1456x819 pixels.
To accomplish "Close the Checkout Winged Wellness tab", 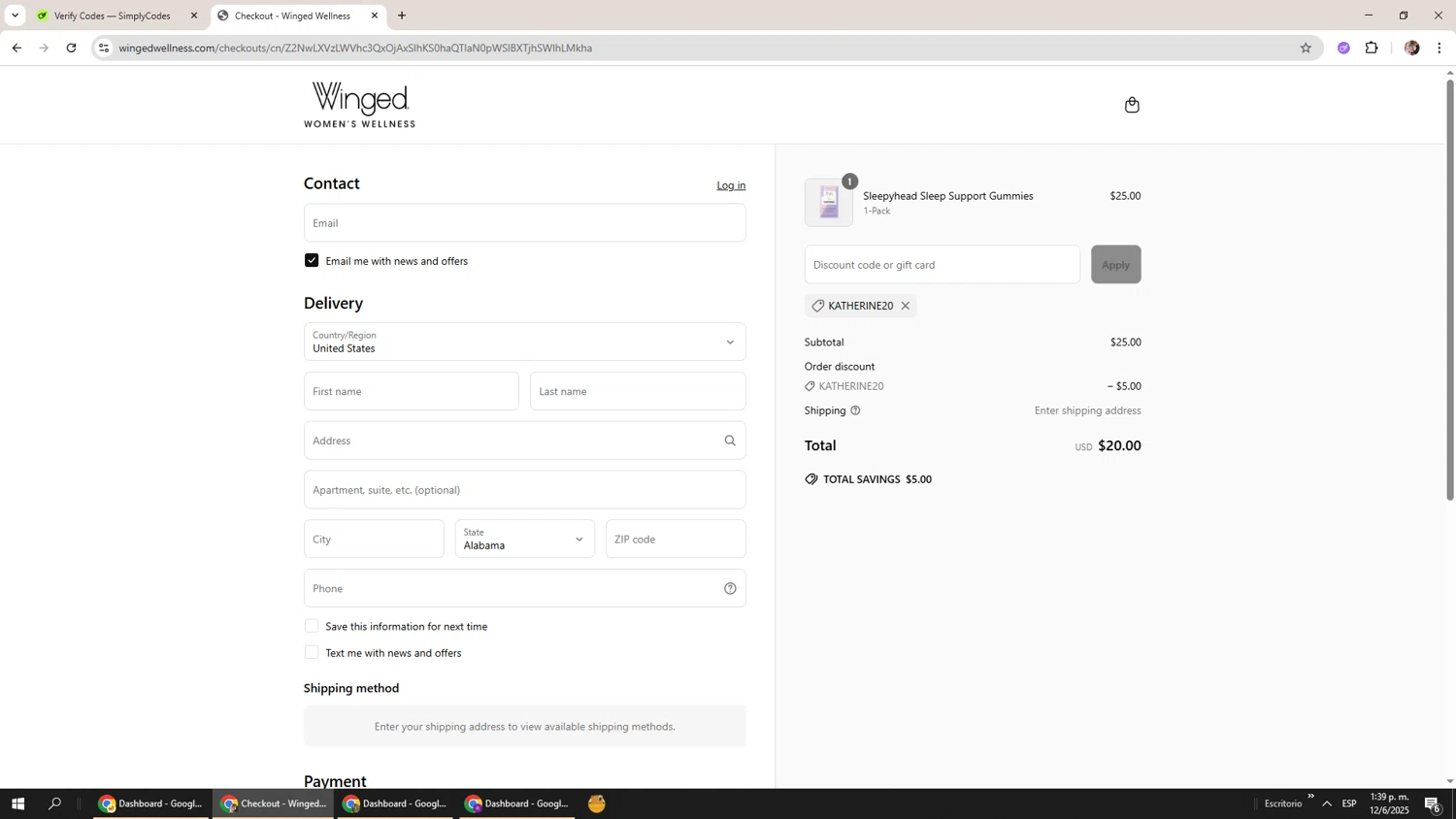I will [375, 16].
